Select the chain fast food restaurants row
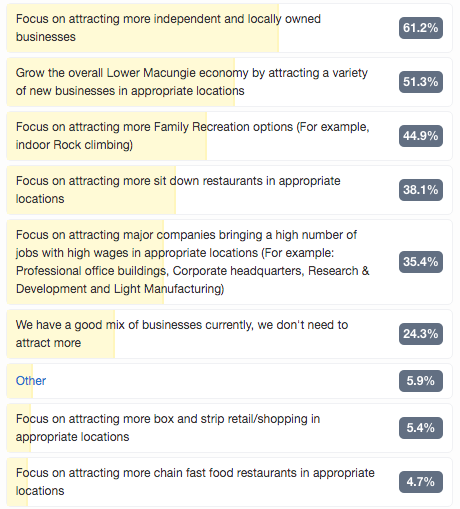 (229, 482)
